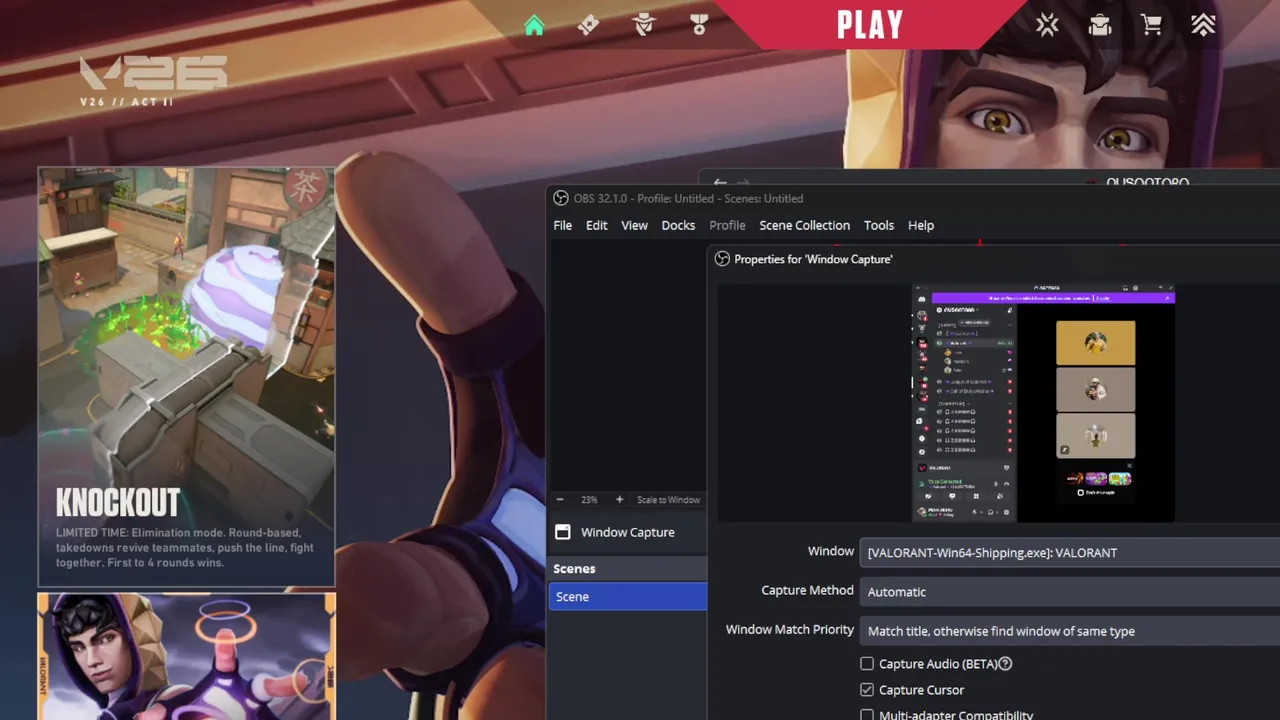The width and height of the screenshot is (1280, 720).
Task: Click the 23% zoom value
Action: [x=589, y=499]
